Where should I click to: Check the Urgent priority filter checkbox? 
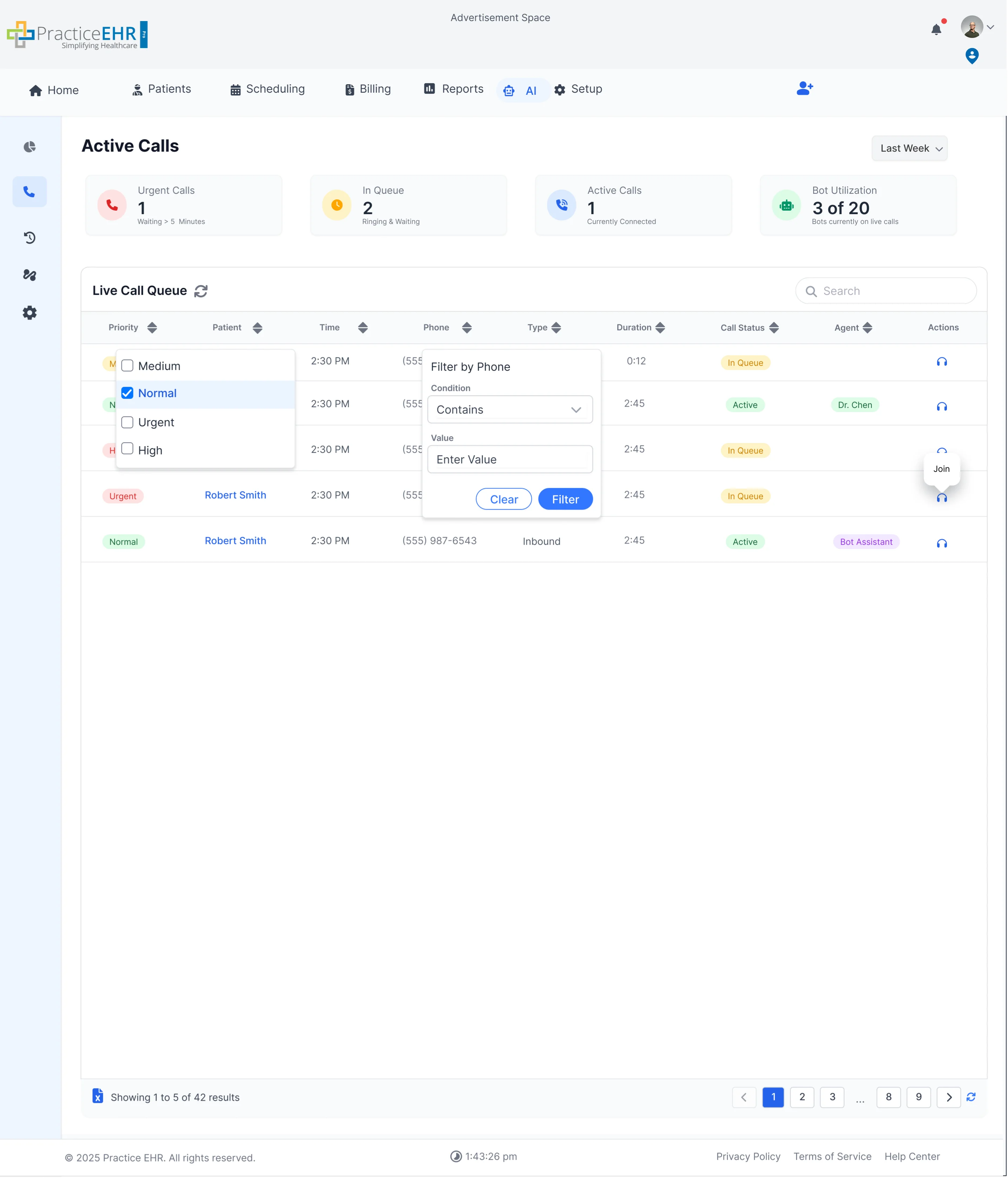127,422
